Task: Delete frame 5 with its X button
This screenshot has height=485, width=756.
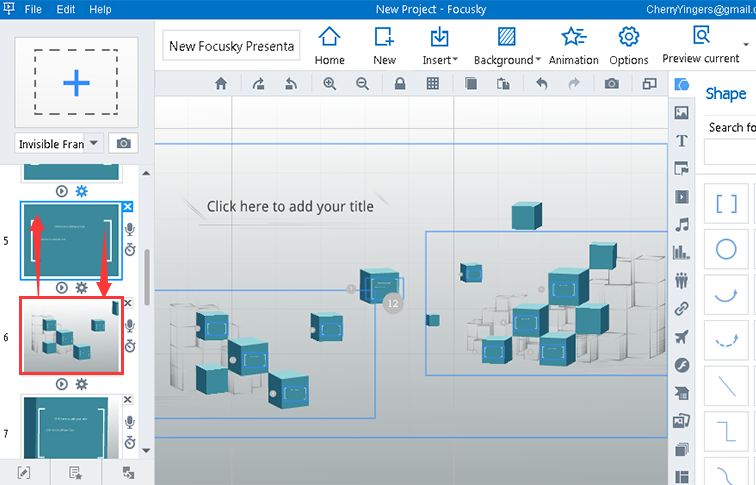Action: tap(127, 207)
